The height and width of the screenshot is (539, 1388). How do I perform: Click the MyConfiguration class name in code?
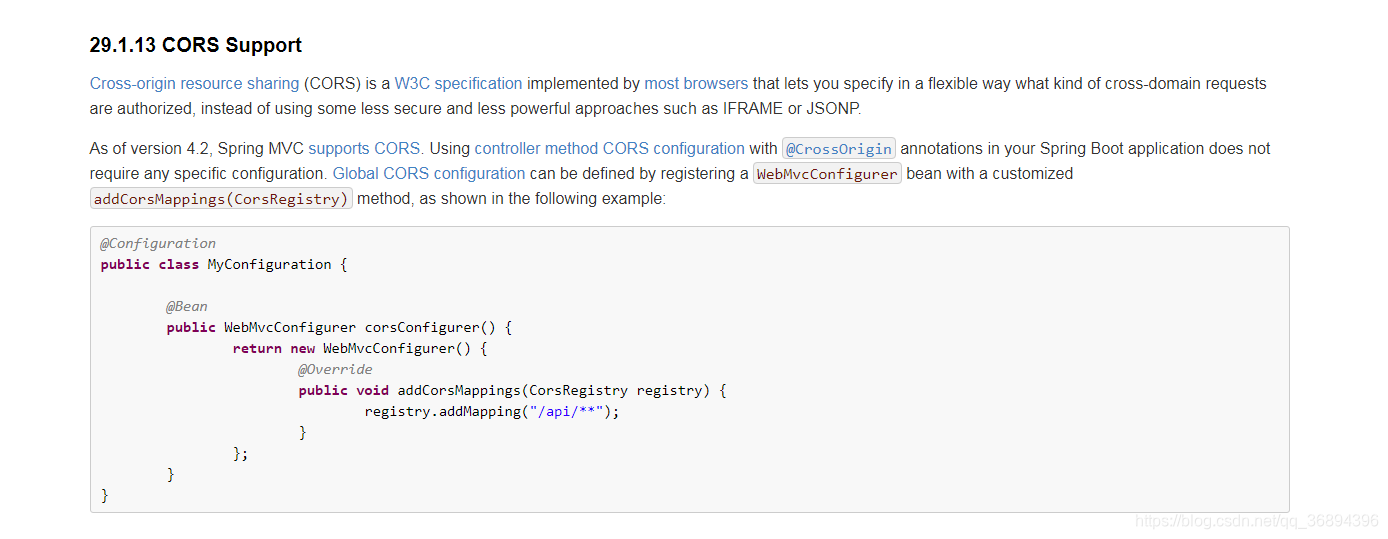click(x=269, y=265)
